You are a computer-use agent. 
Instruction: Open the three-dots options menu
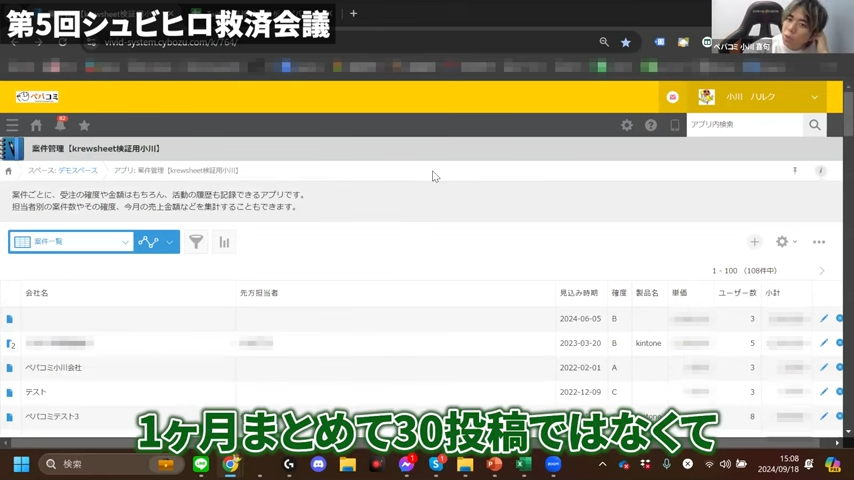819,242
